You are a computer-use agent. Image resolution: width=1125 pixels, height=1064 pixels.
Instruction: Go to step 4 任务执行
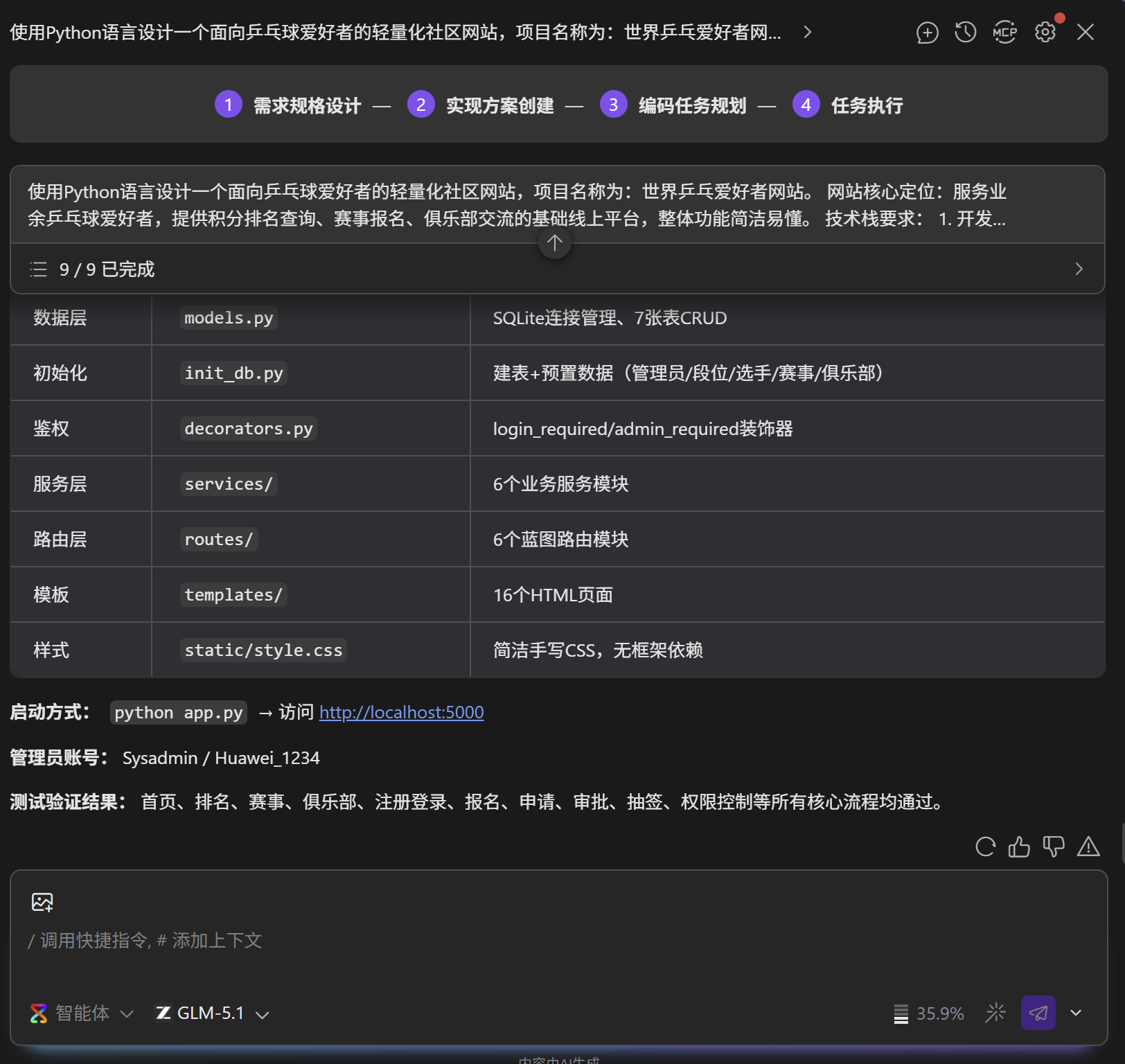tap(848, 105)
